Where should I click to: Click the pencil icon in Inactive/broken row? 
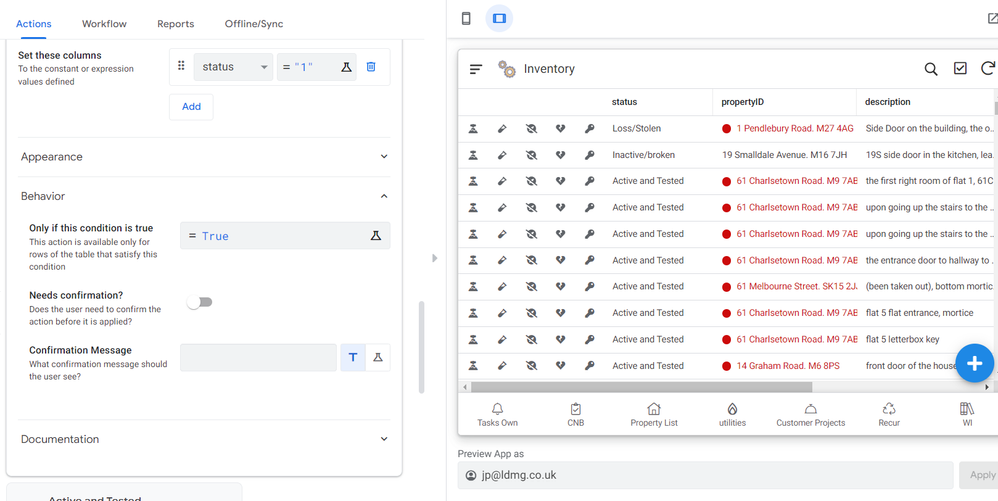pyautogui.click(x=502, y=155)
